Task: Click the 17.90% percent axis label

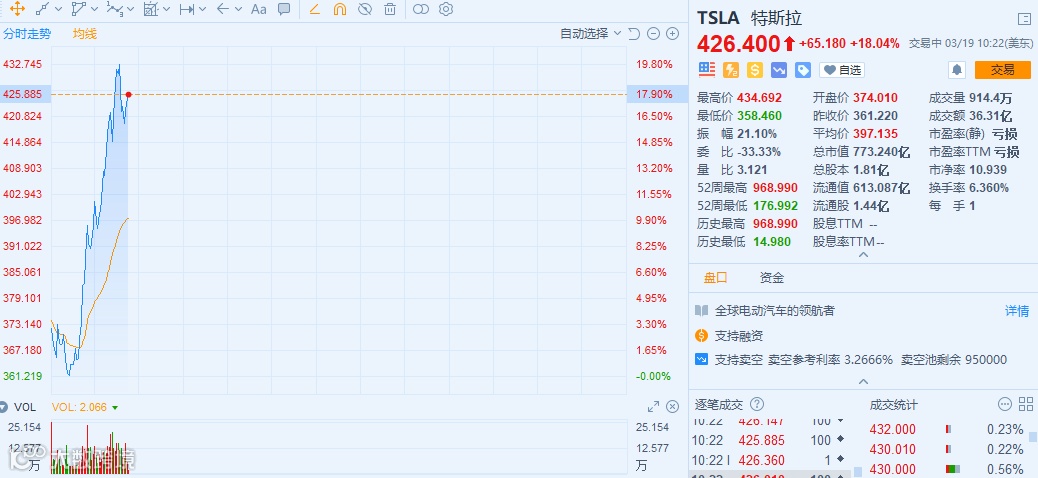Action: (654, 94)
